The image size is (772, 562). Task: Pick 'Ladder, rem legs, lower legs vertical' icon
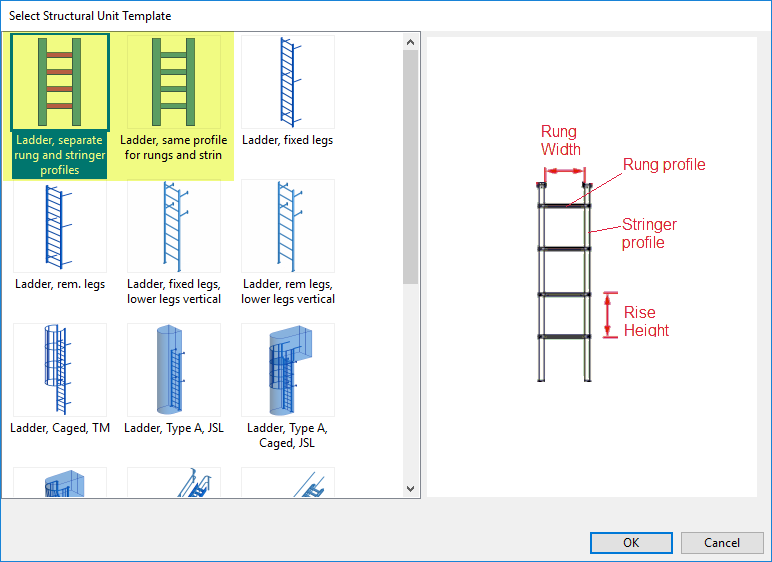coord(288,227)
